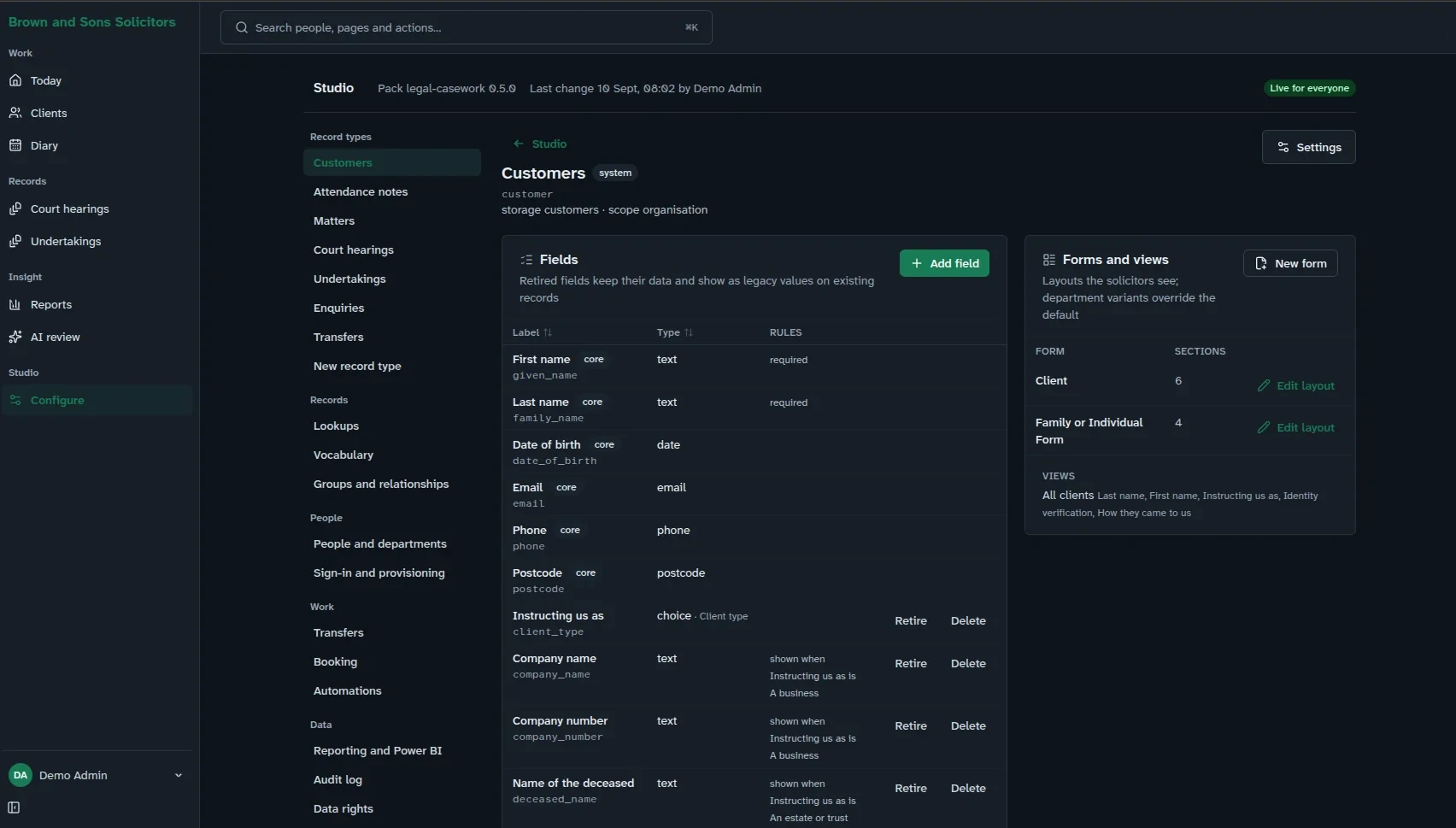
Task: Click the Last name field label
Action: pyautogui.click(x=540, y=402)
